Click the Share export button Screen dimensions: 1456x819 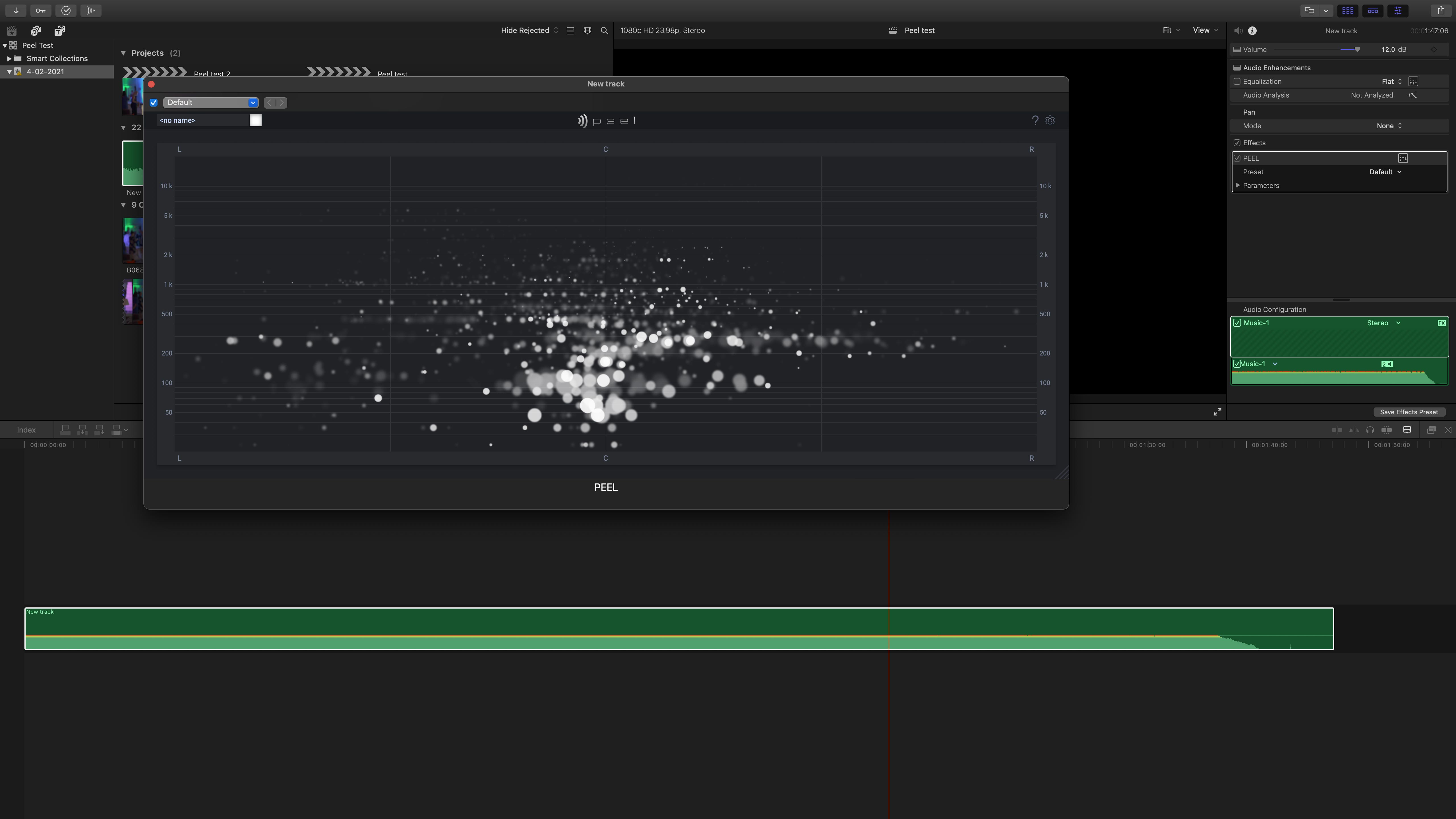[x=1441, y=10]
